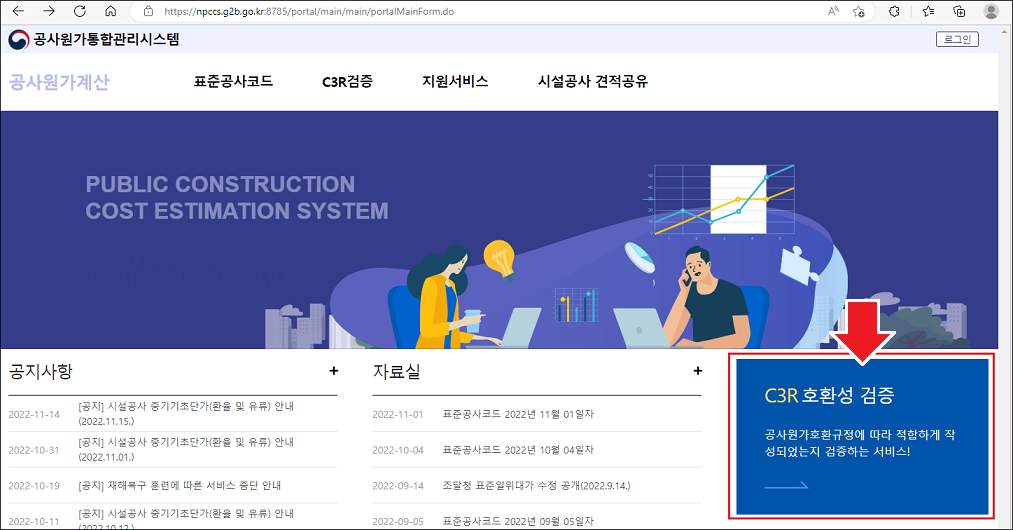This screenshot has height=530, width=1013.
Task: Open 표준공사코드 2022년 10월 04일자 file
Action: 517,450
